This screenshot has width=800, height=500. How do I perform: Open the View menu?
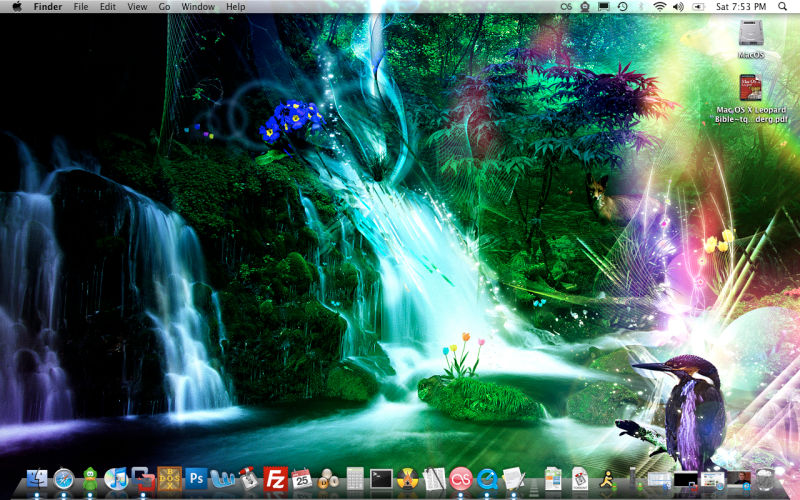point(137,7)
